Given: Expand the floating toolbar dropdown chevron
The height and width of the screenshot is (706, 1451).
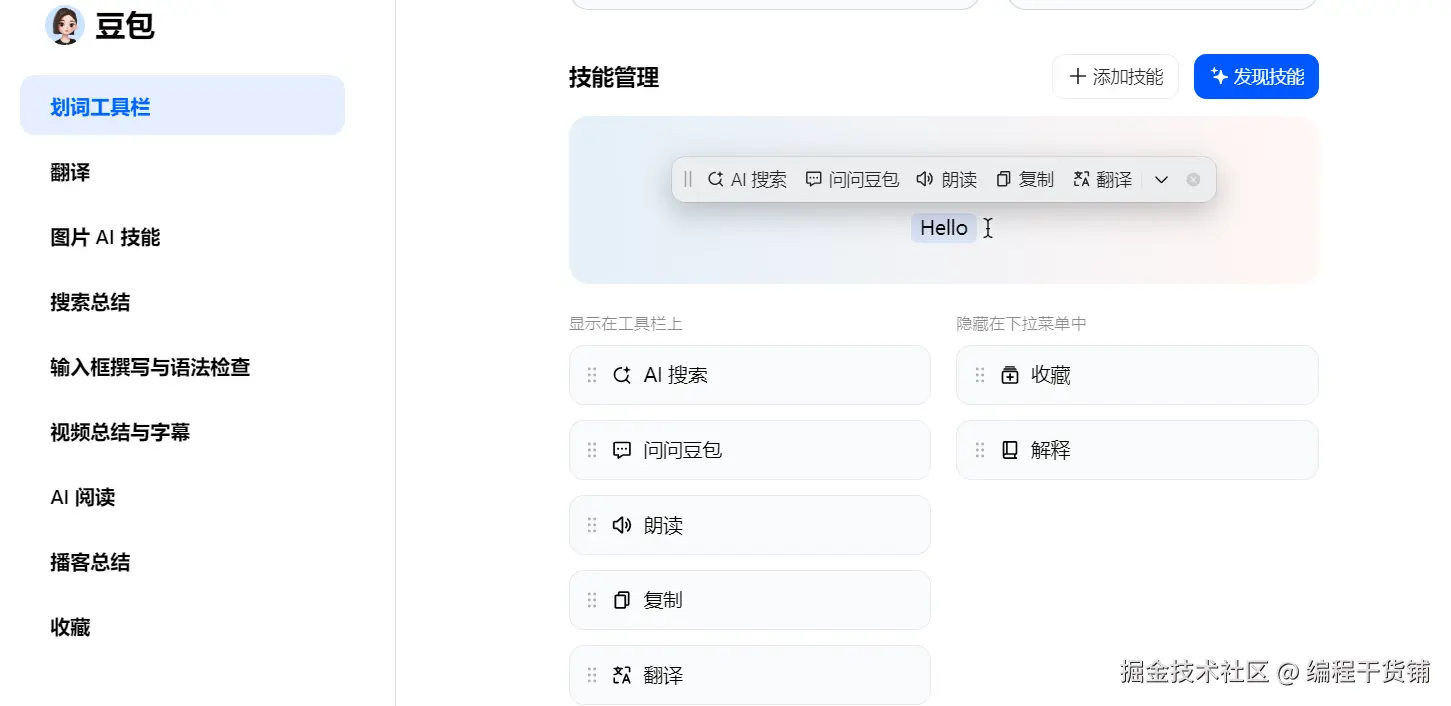Looking at the screenshot, I should 1161,180.
